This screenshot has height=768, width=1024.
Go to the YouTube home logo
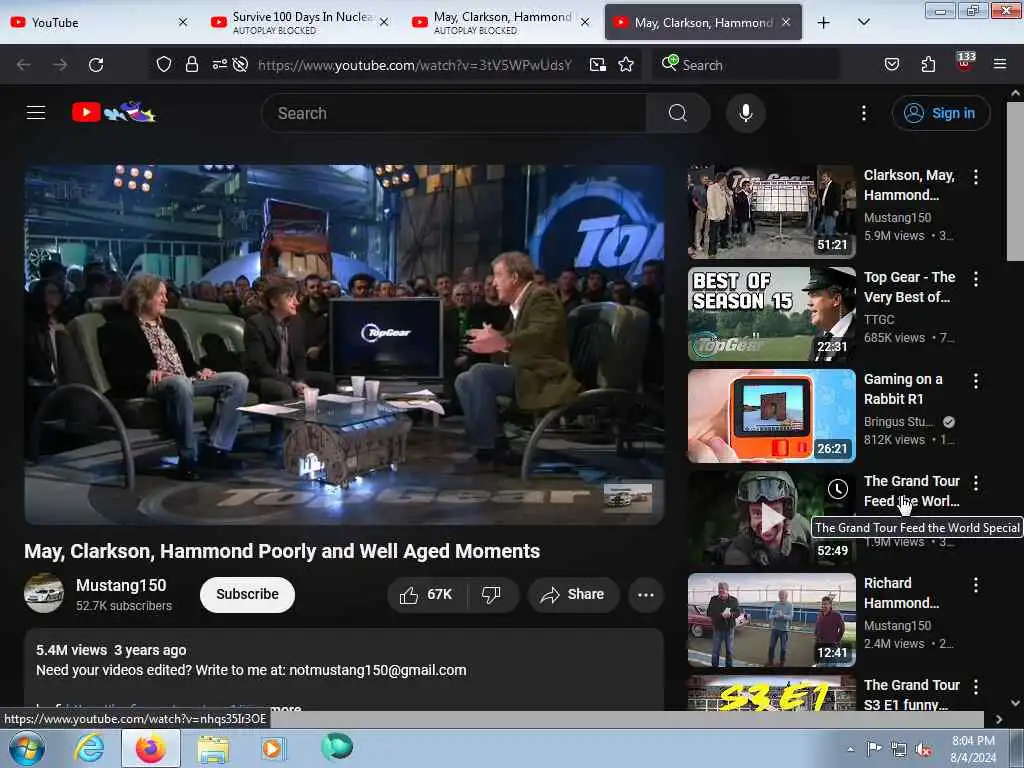click(114, 112)
